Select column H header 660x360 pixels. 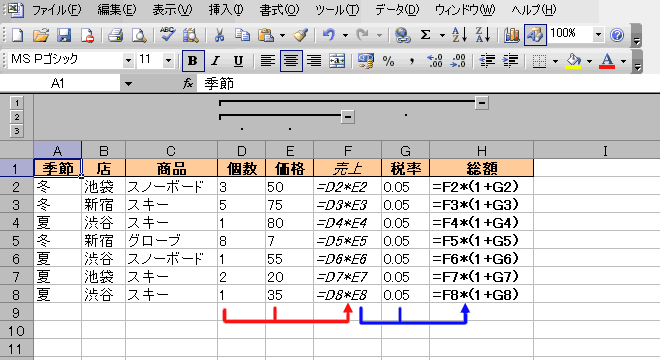tap(482, 150)
